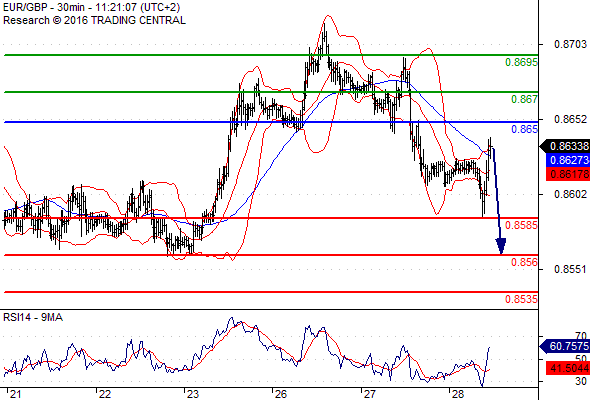
Task: Select the green 0.867 resistance label
Action: click(x=524, y=99)
